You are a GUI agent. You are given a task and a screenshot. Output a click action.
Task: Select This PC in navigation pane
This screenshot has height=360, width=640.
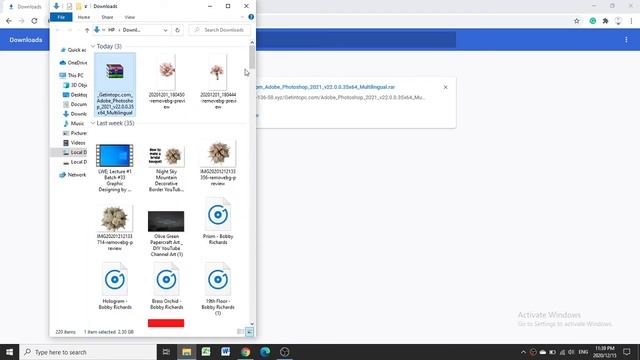(72, 76)
